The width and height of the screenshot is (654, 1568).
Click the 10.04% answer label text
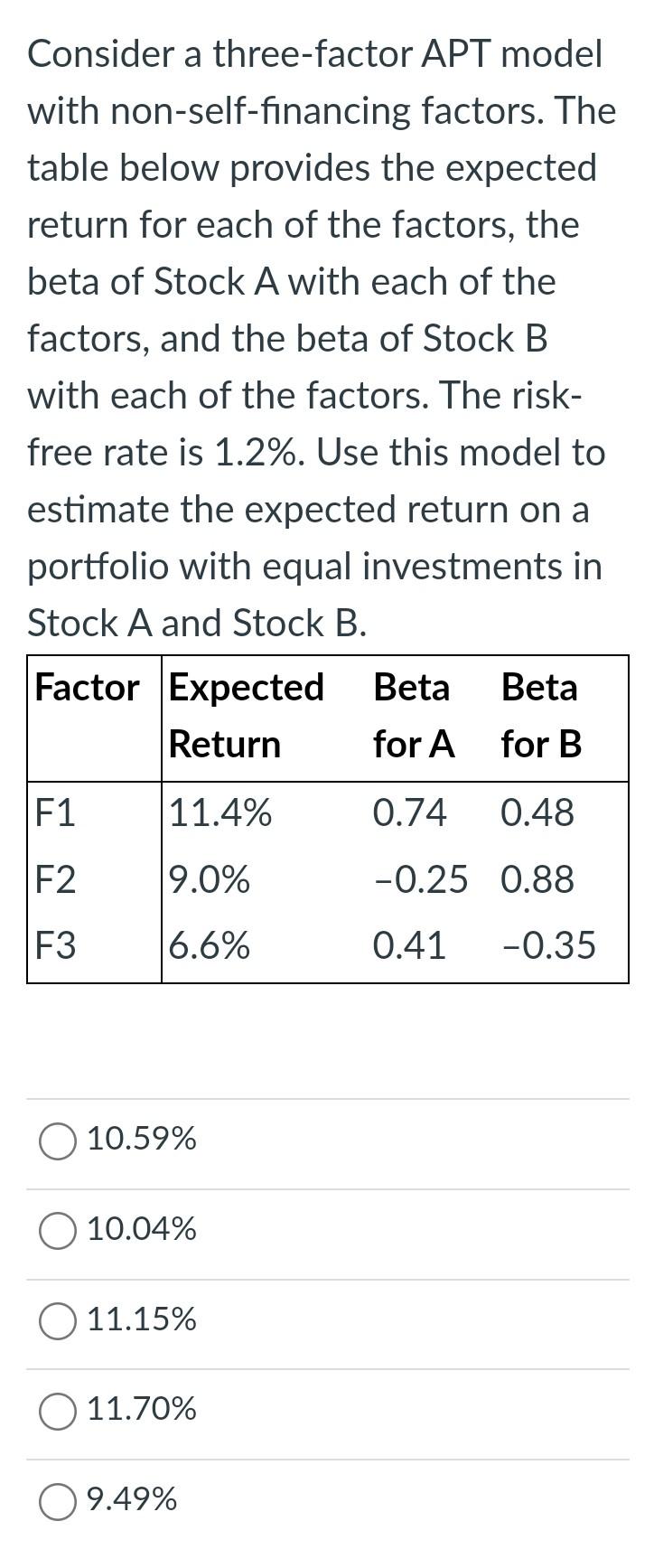pos(141,1230)
